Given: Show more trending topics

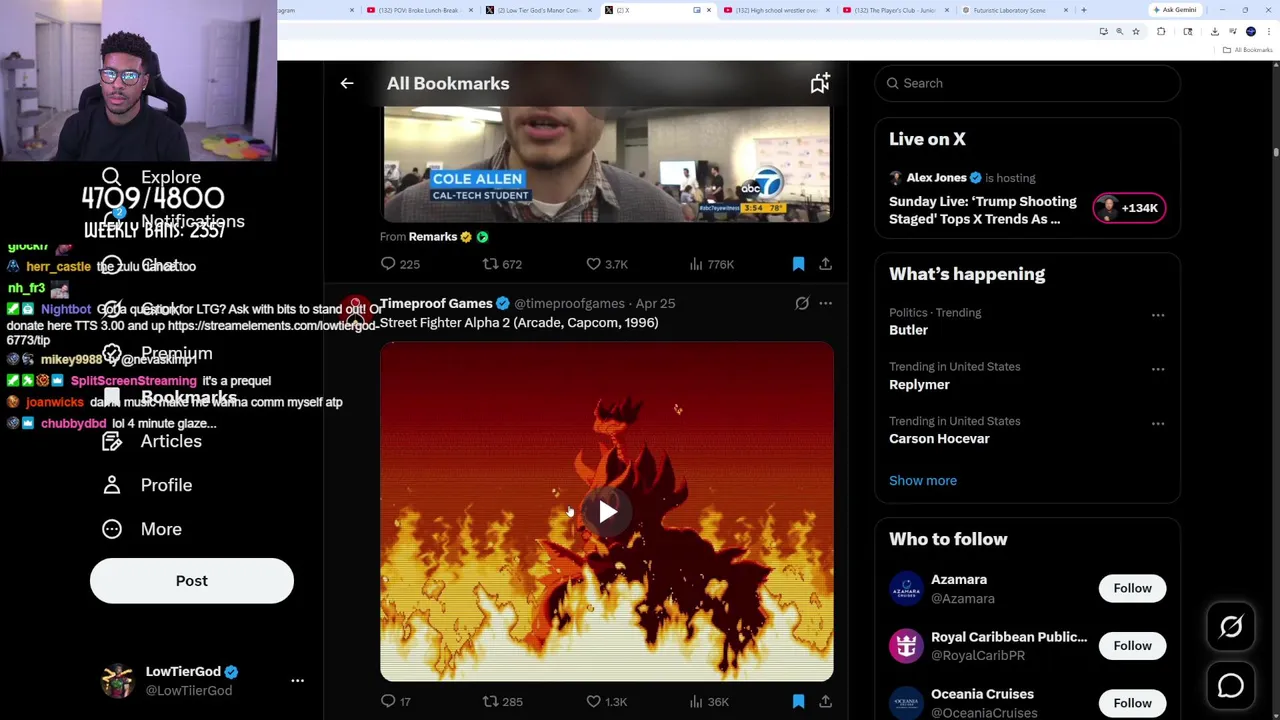Looking at the screenshot, I should 923,481.
